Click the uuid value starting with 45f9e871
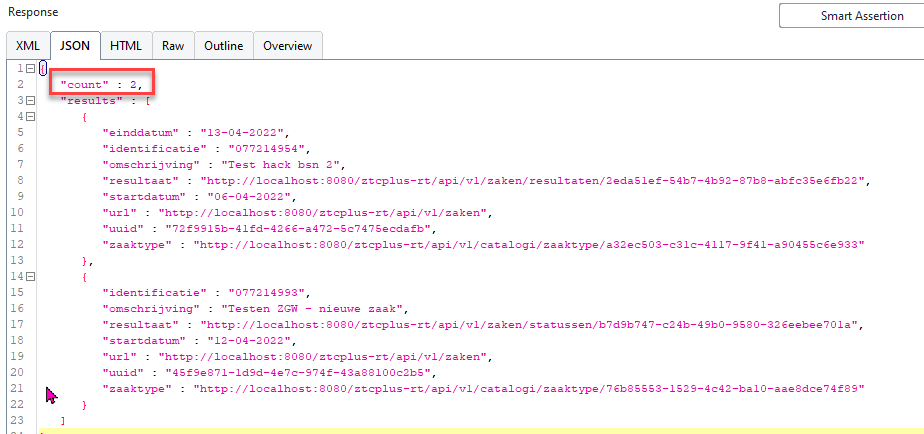The width and height of the screenshot is (924, 434). (298, 371)
